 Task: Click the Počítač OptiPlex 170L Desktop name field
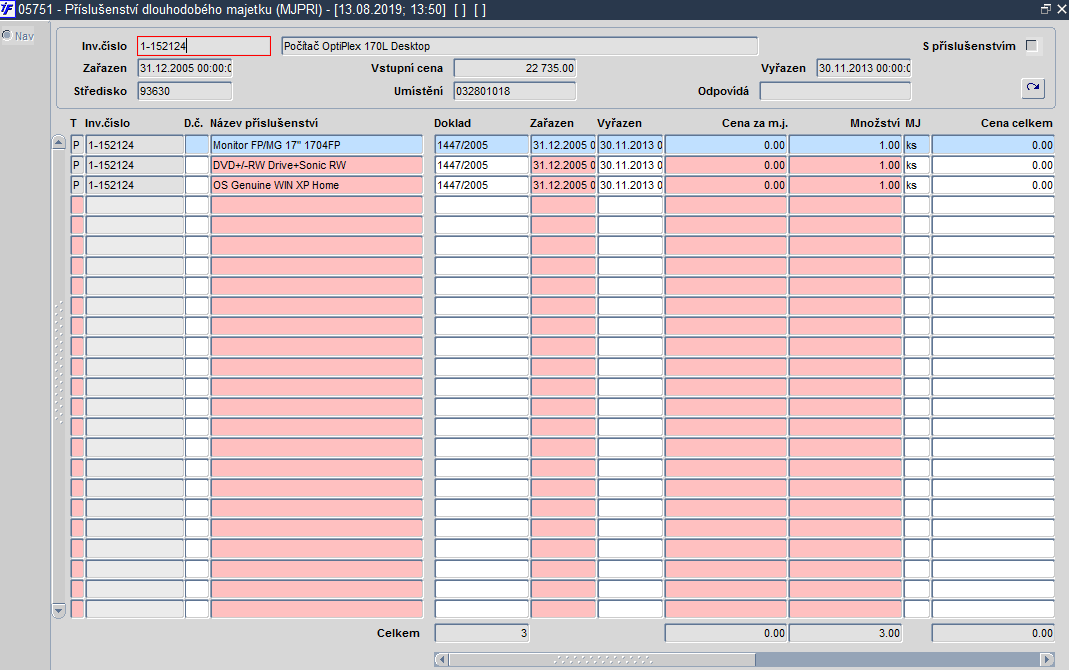click(520, 46)
